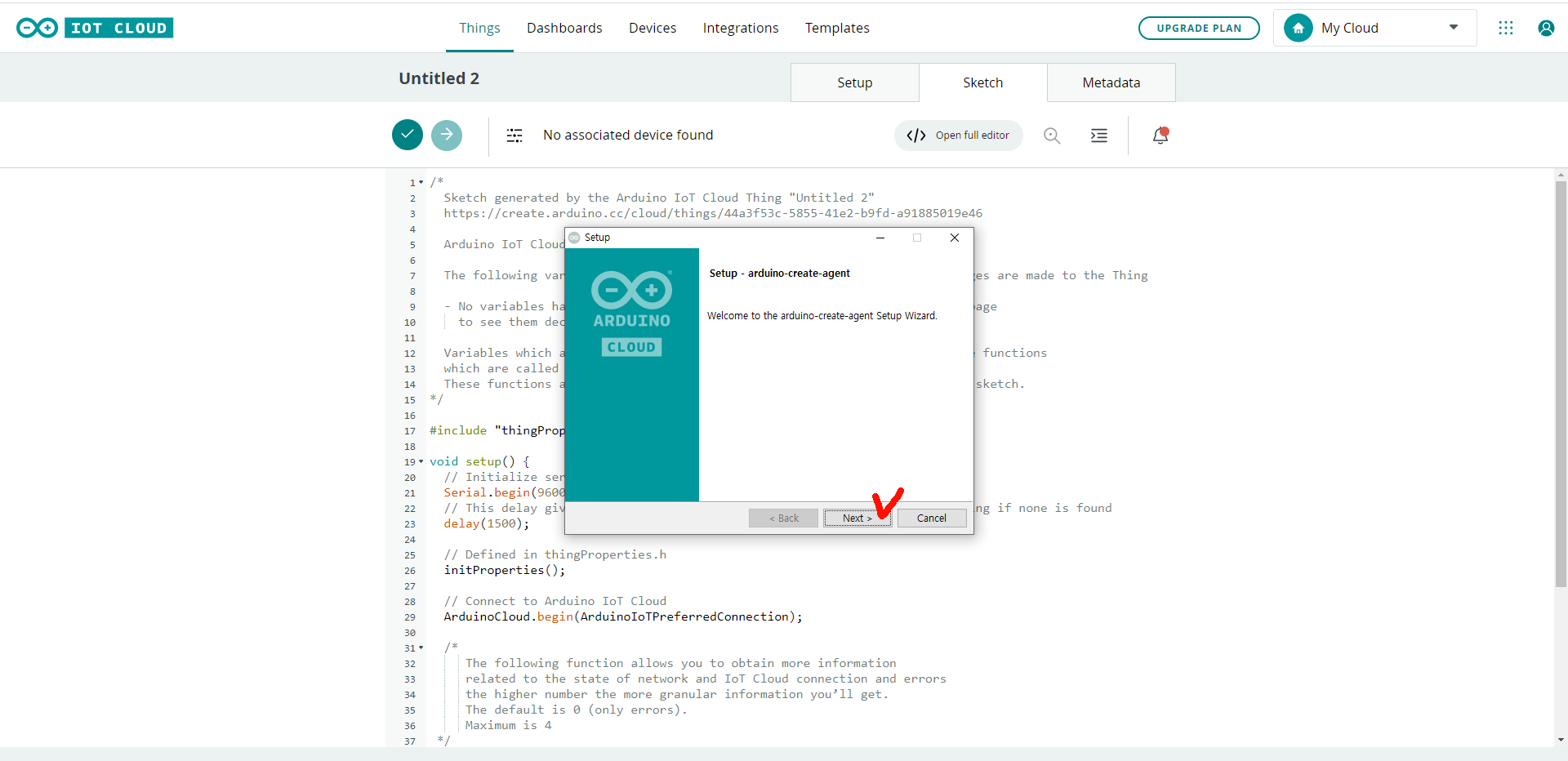Click the Setup wizard title bar text

[597, 238]
